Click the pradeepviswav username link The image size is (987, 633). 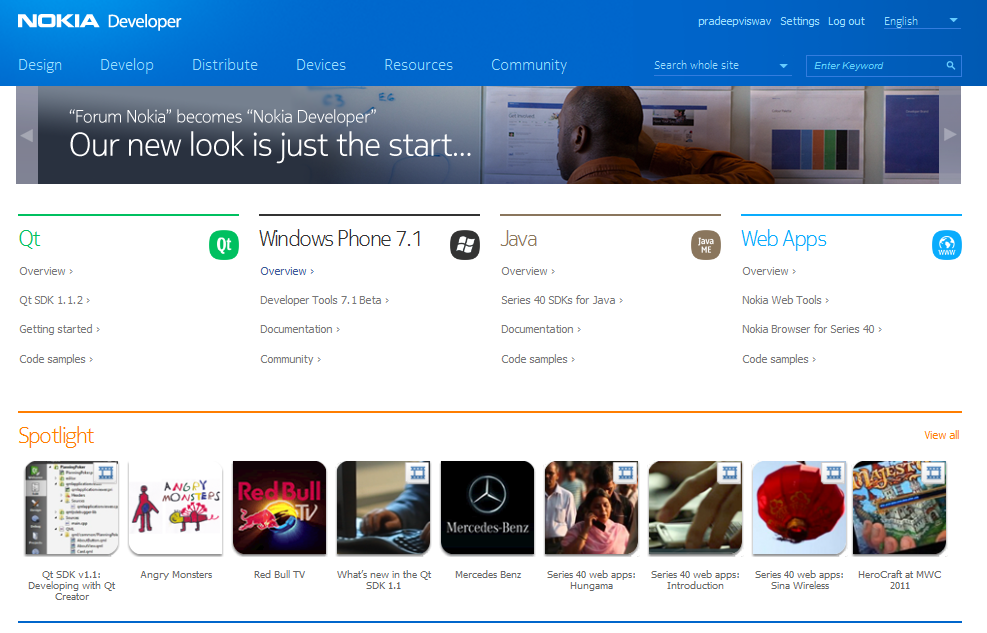735,21
